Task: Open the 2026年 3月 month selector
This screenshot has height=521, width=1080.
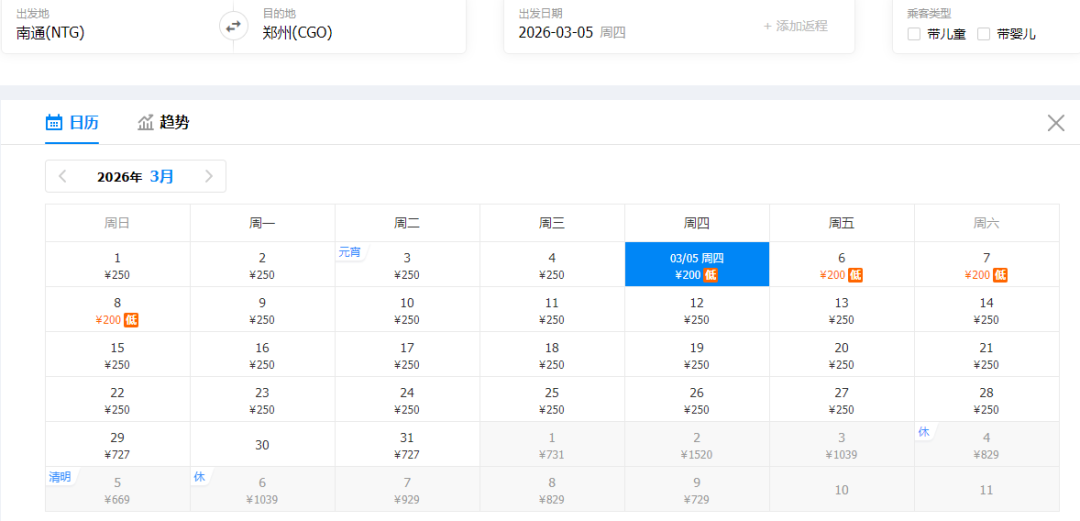Action: tap(136, 177)
